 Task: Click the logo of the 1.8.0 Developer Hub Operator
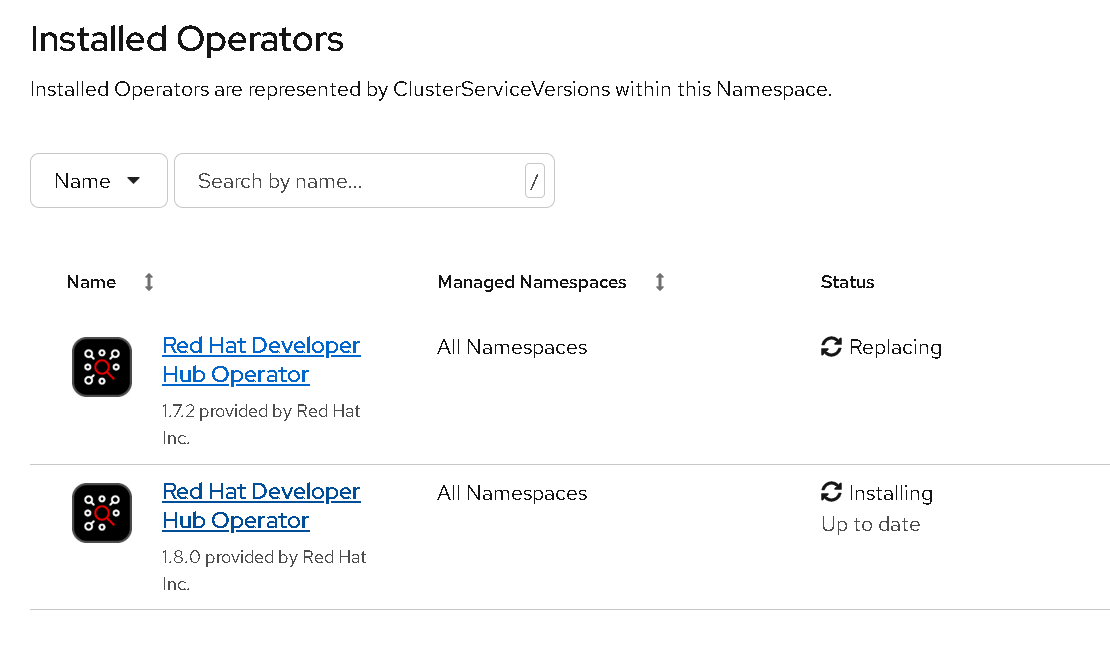pos(102,513)
